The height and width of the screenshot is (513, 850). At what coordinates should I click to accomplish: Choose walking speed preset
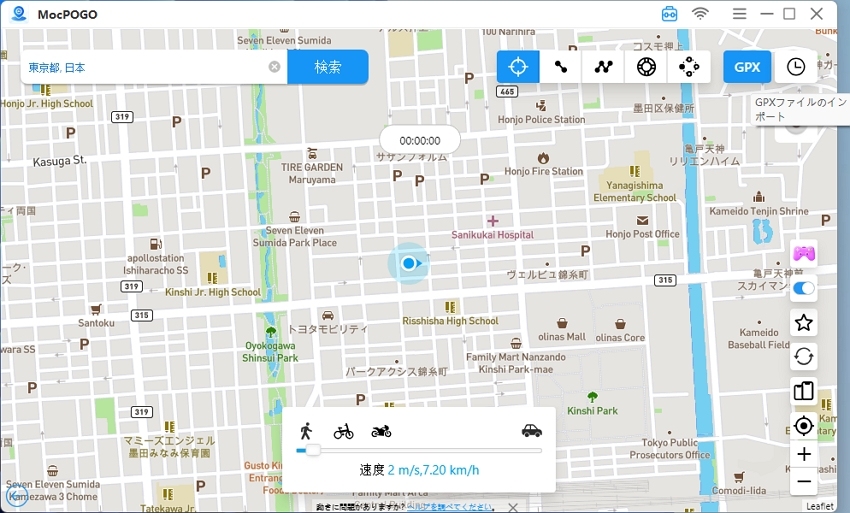[x=305, y=431]
